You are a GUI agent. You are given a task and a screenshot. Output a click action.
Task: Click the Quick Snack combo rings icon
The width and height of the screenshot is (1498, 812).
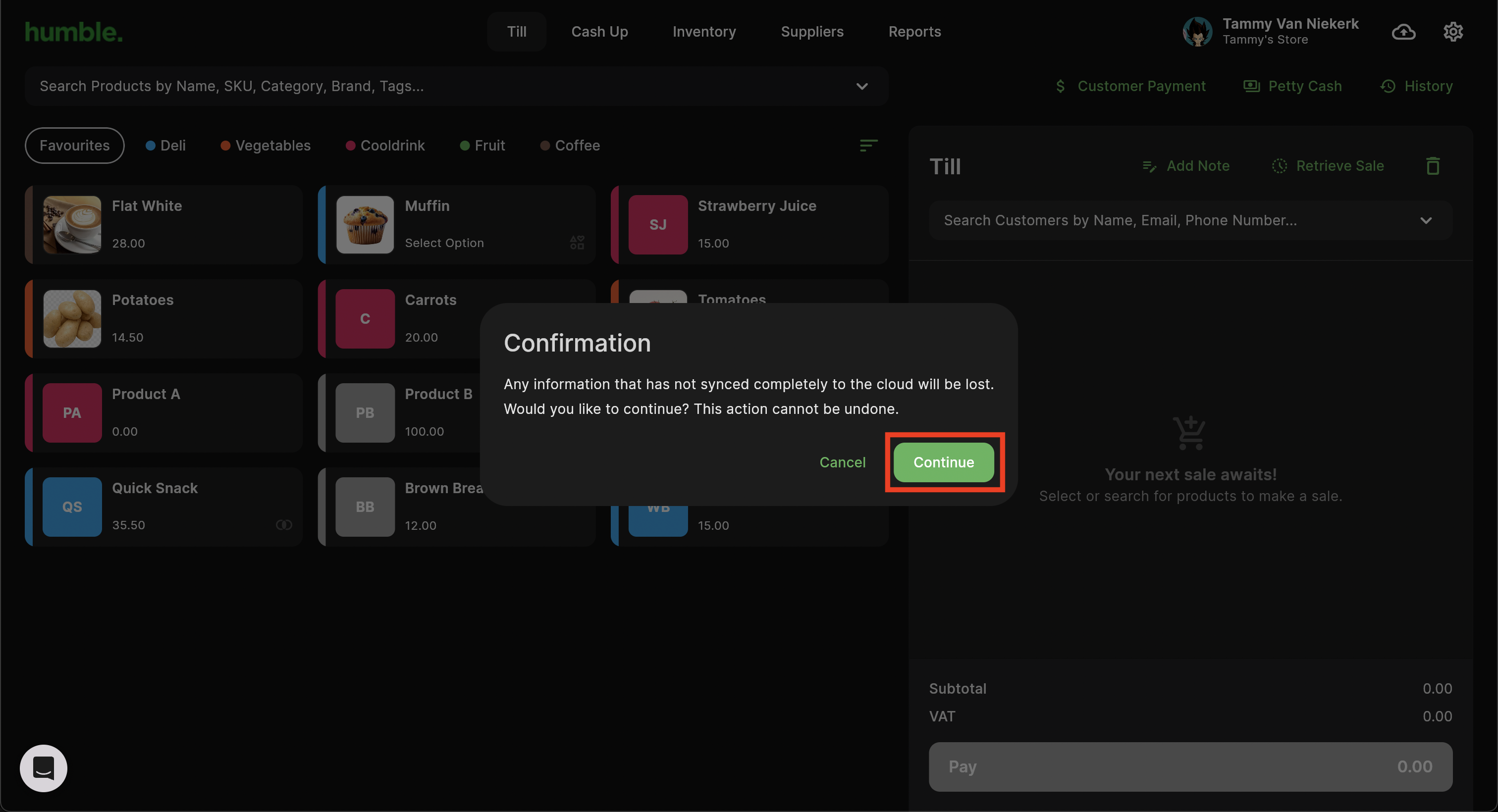click(x=284, y=525)
